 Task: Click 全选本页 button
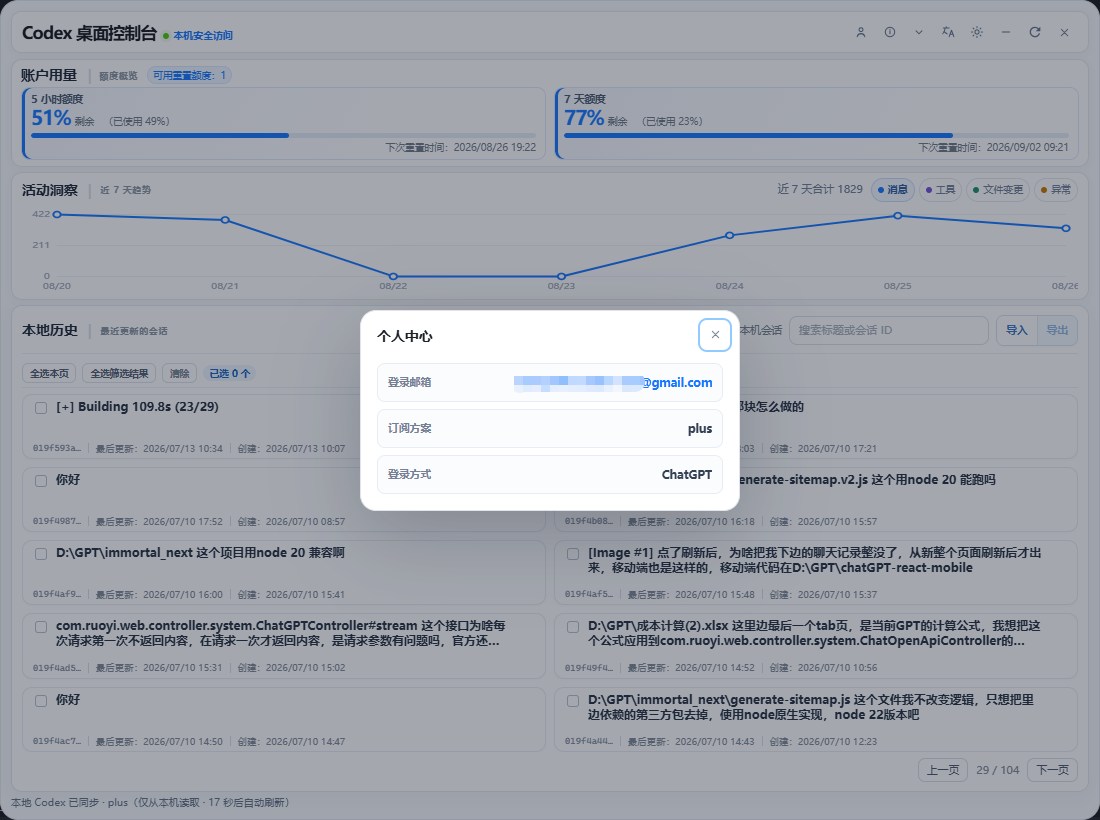click(x=49, y=373)
